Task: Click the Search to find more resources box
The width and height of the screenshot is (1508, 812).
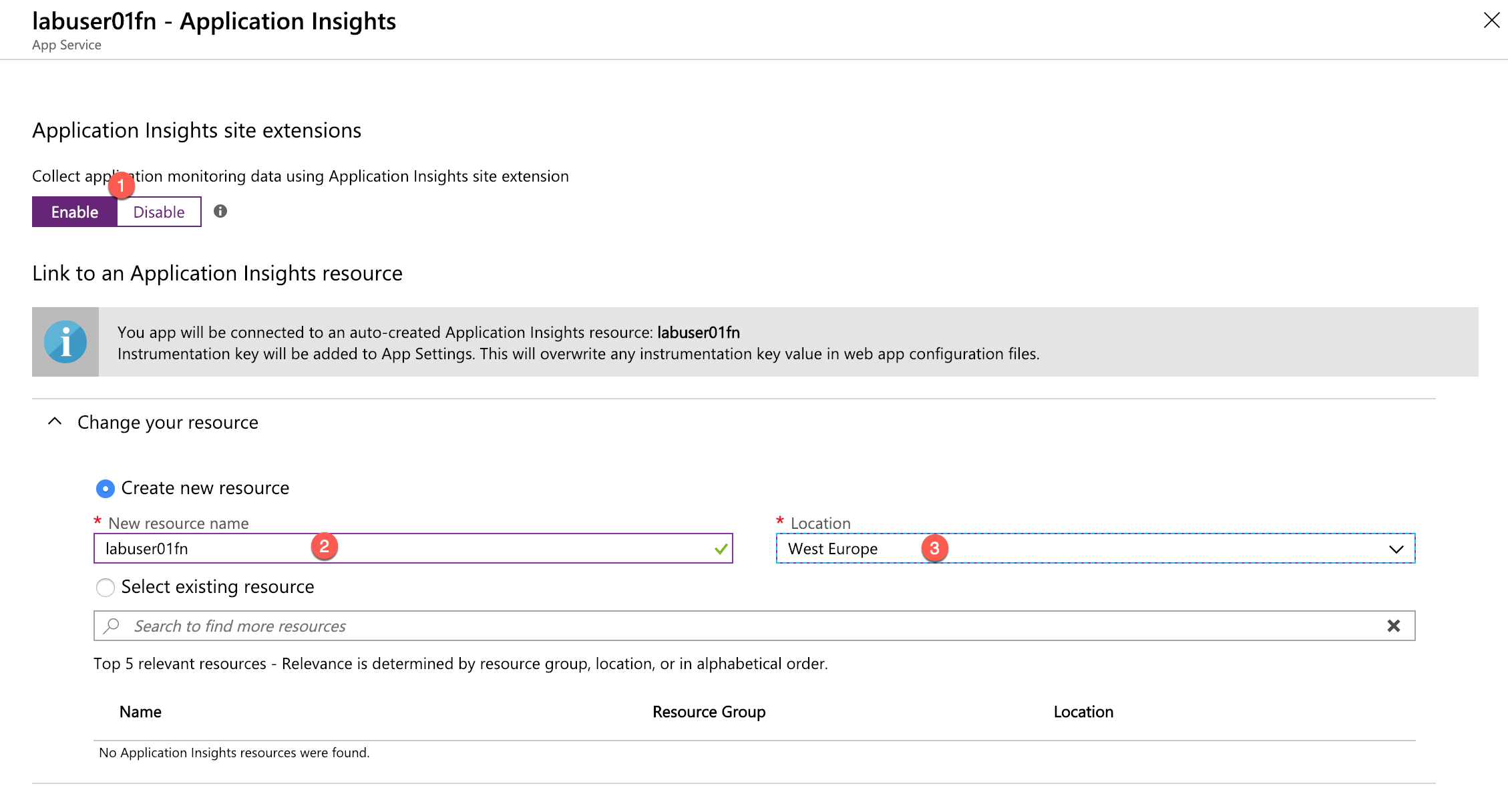Action: [x=754, y=626]
